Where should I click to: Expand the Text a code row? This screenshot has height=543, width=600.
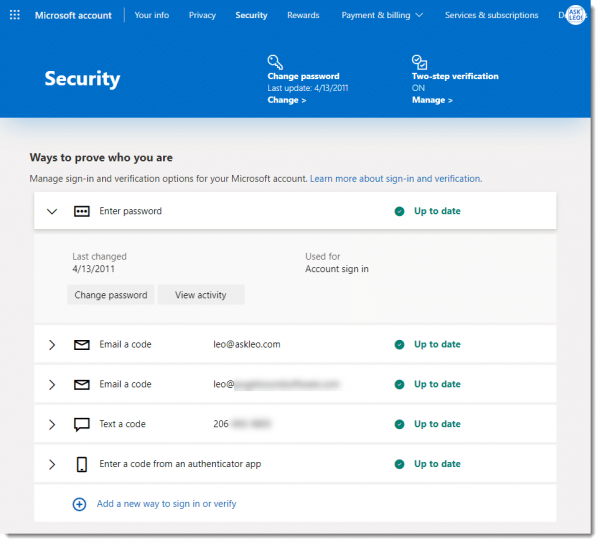coord(52,424)
